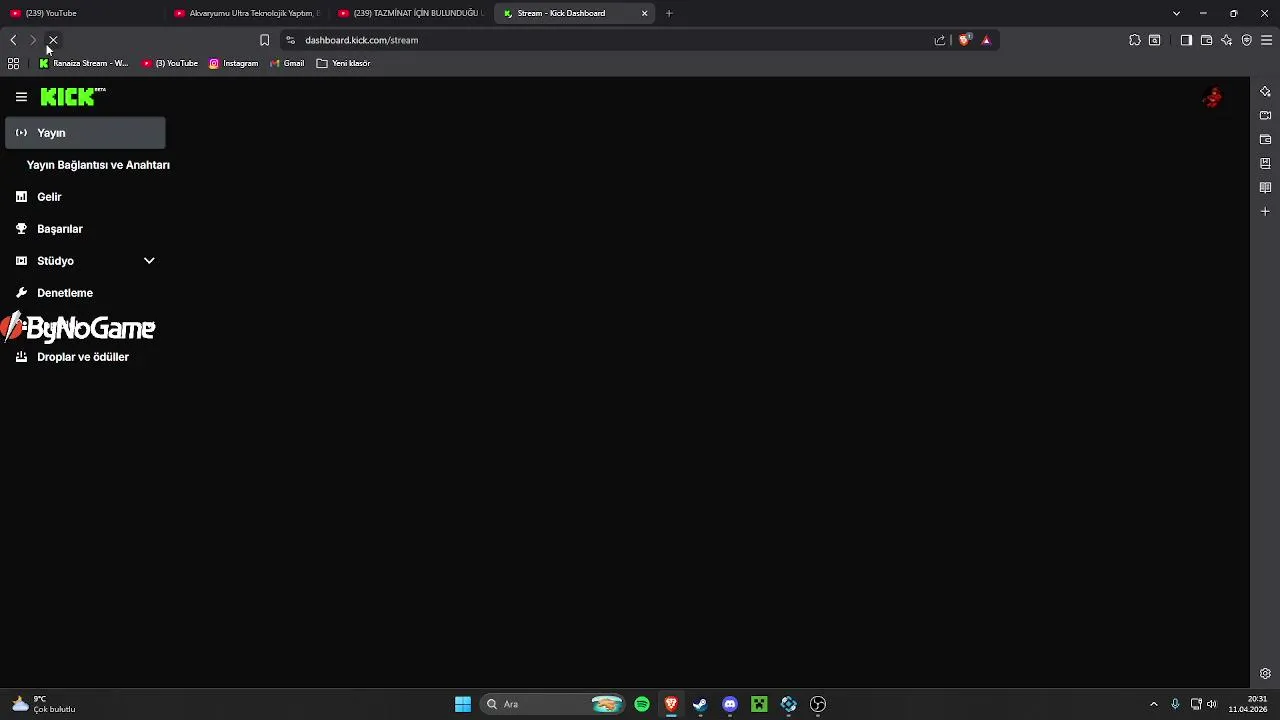
Task: Share this page link
Action: click(940, 40)
